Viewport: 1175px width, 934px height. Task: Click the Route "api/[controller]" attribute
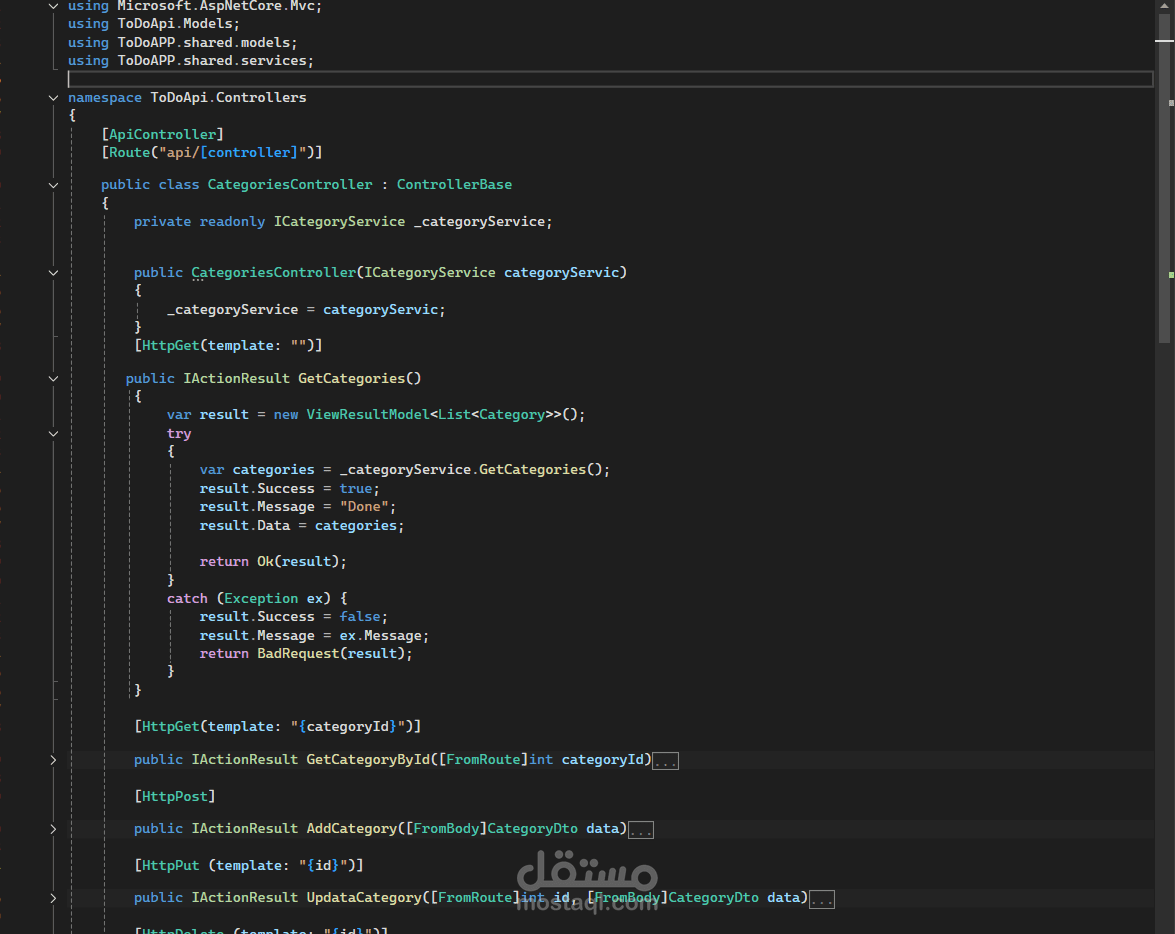(x=212, y=152)
